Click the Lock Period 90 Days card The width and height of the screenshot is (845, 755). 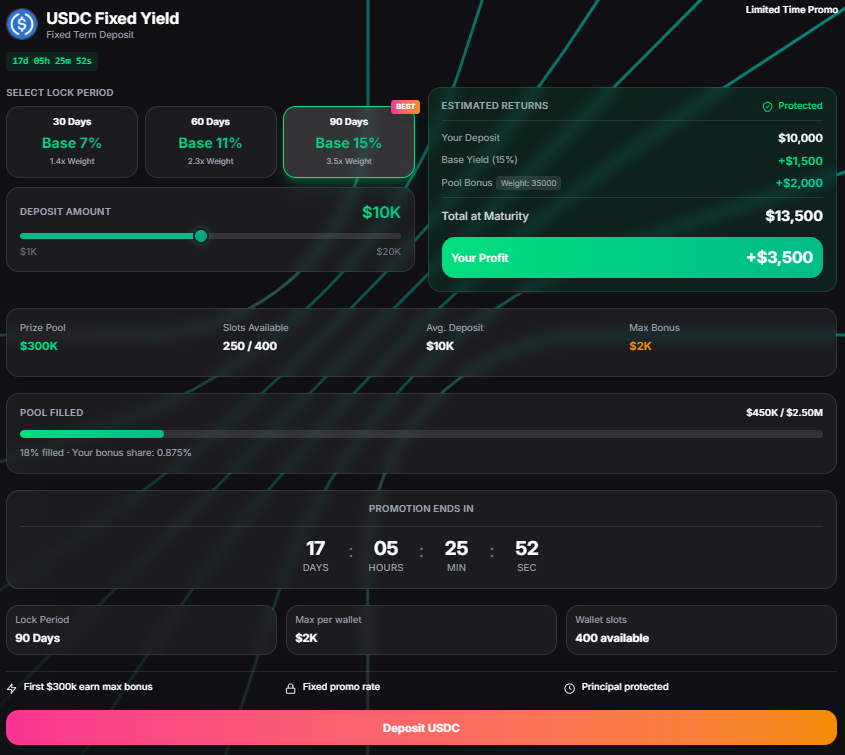tap(141, 630)
